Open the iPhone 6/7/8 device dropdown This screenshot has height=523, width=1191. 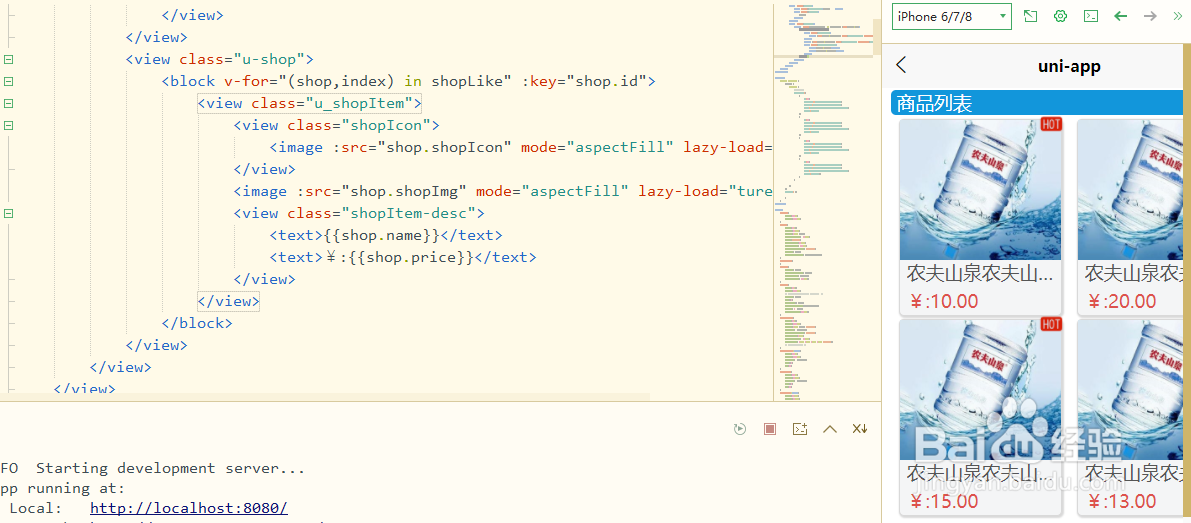(952, 16)
